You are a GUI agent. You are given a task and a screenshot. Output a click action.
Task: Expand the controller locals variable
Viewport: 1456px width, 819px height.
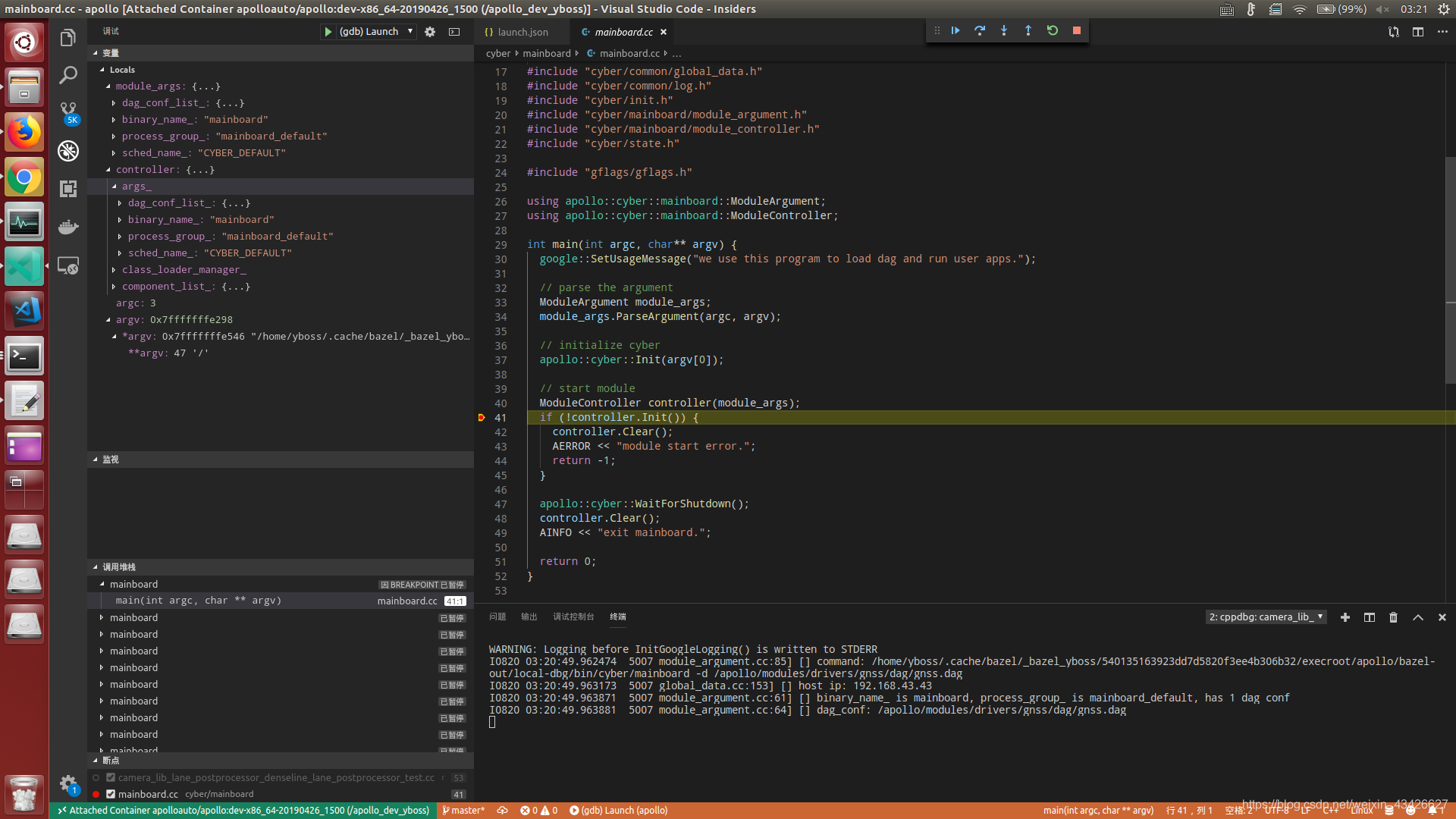click(x=107, y=169)
